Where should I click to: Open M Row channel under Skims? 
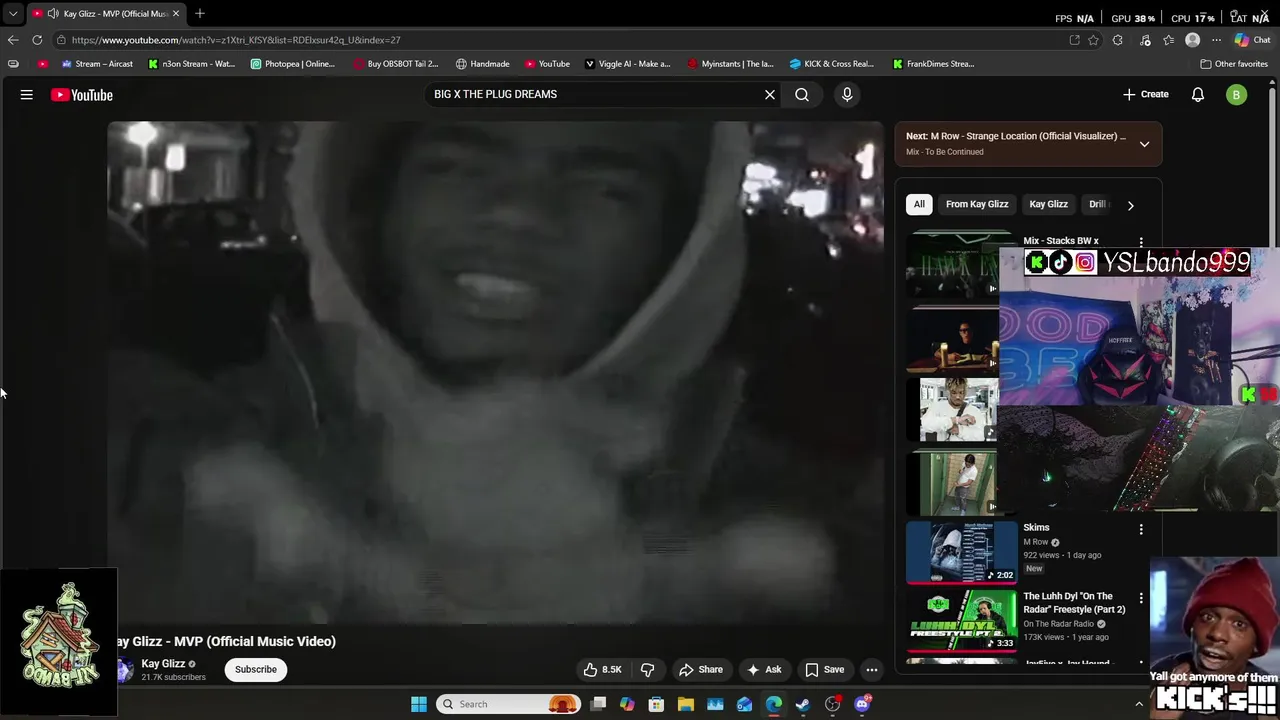[1035, 542]
